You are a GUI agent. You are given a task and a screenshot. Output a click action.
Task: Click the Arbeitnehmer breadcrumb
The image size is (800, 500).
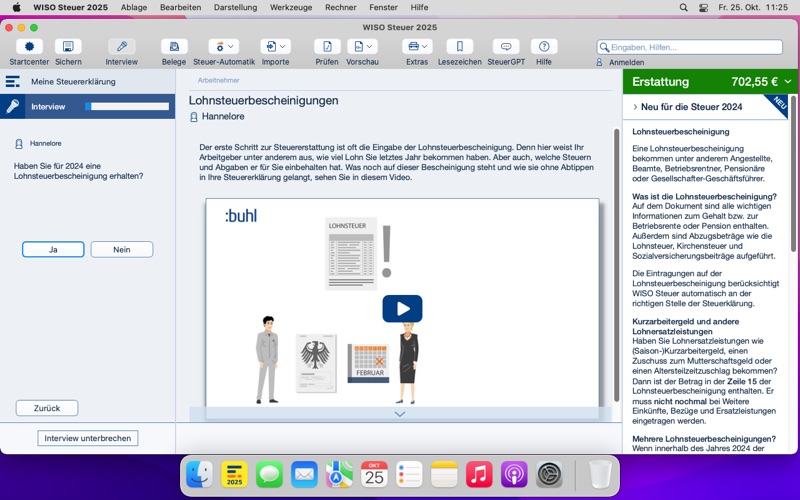tap(218, 80)
